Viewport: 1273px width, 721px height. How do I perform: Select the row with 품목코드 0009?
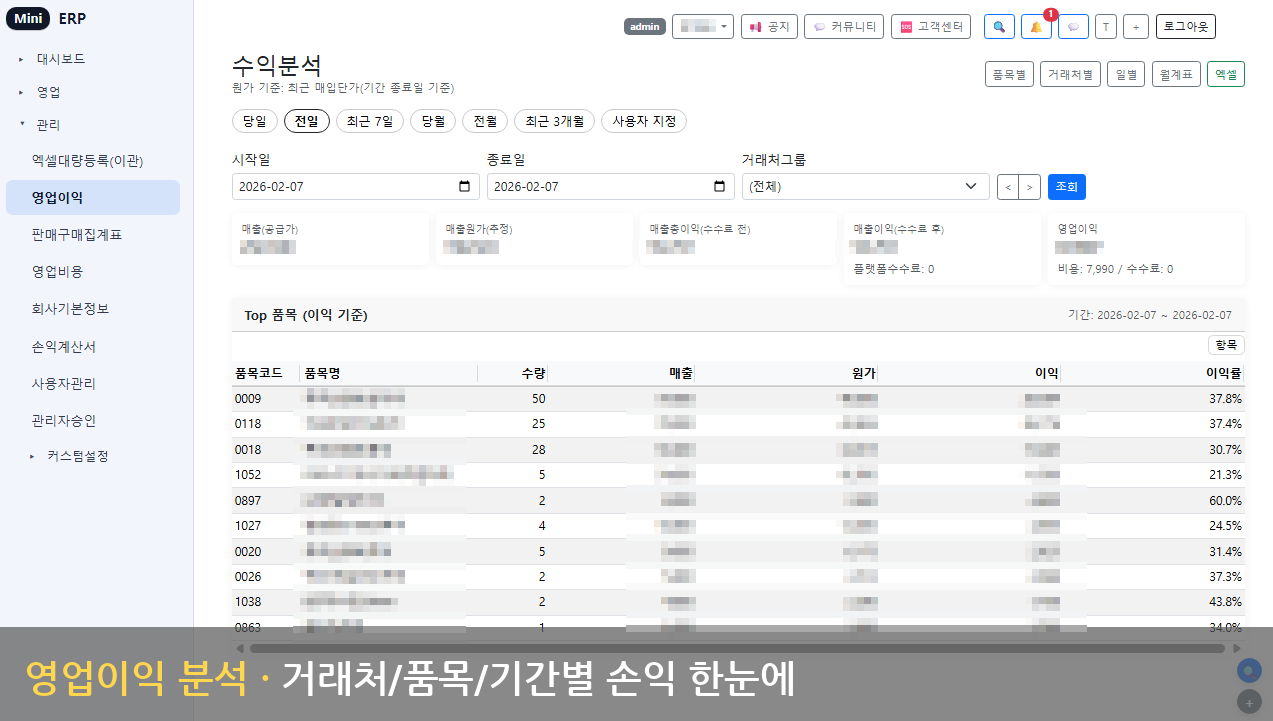click(738, 398)
